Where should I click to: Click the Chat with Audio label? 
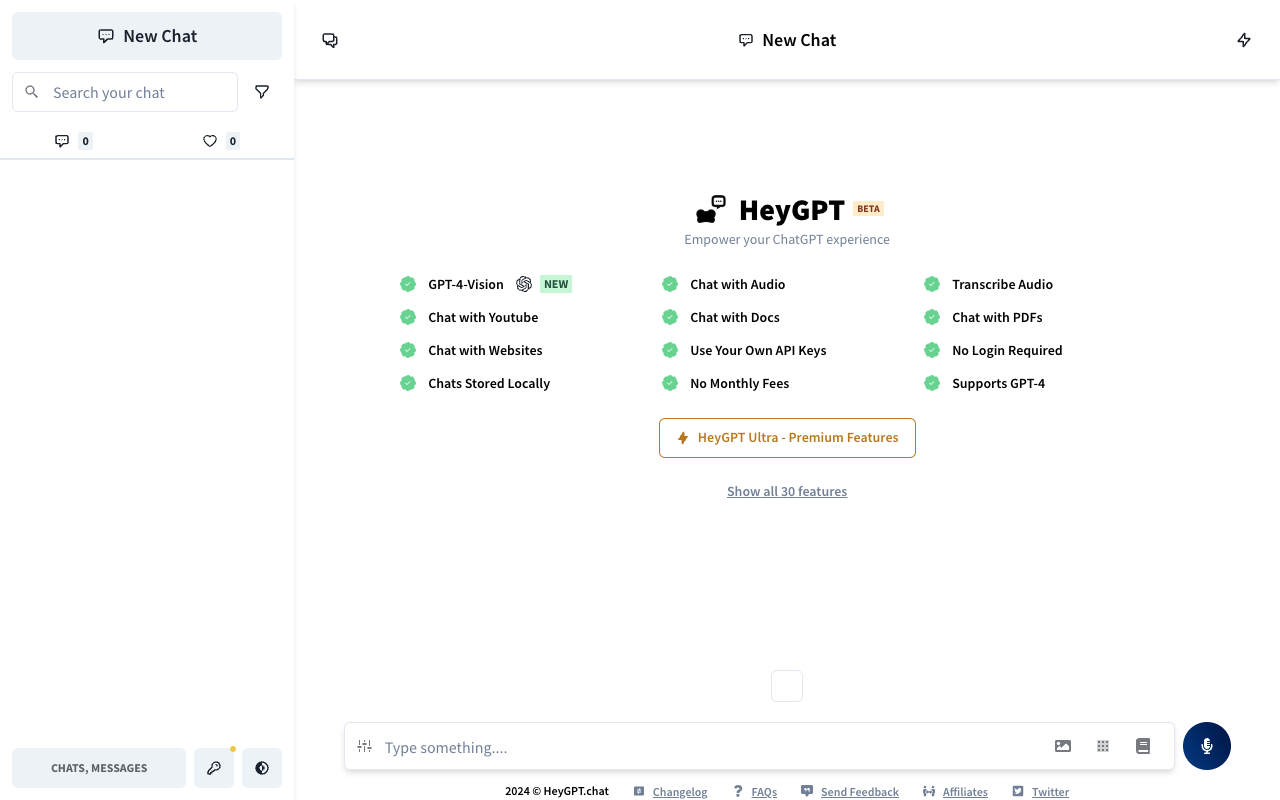[x=738, y=284]
